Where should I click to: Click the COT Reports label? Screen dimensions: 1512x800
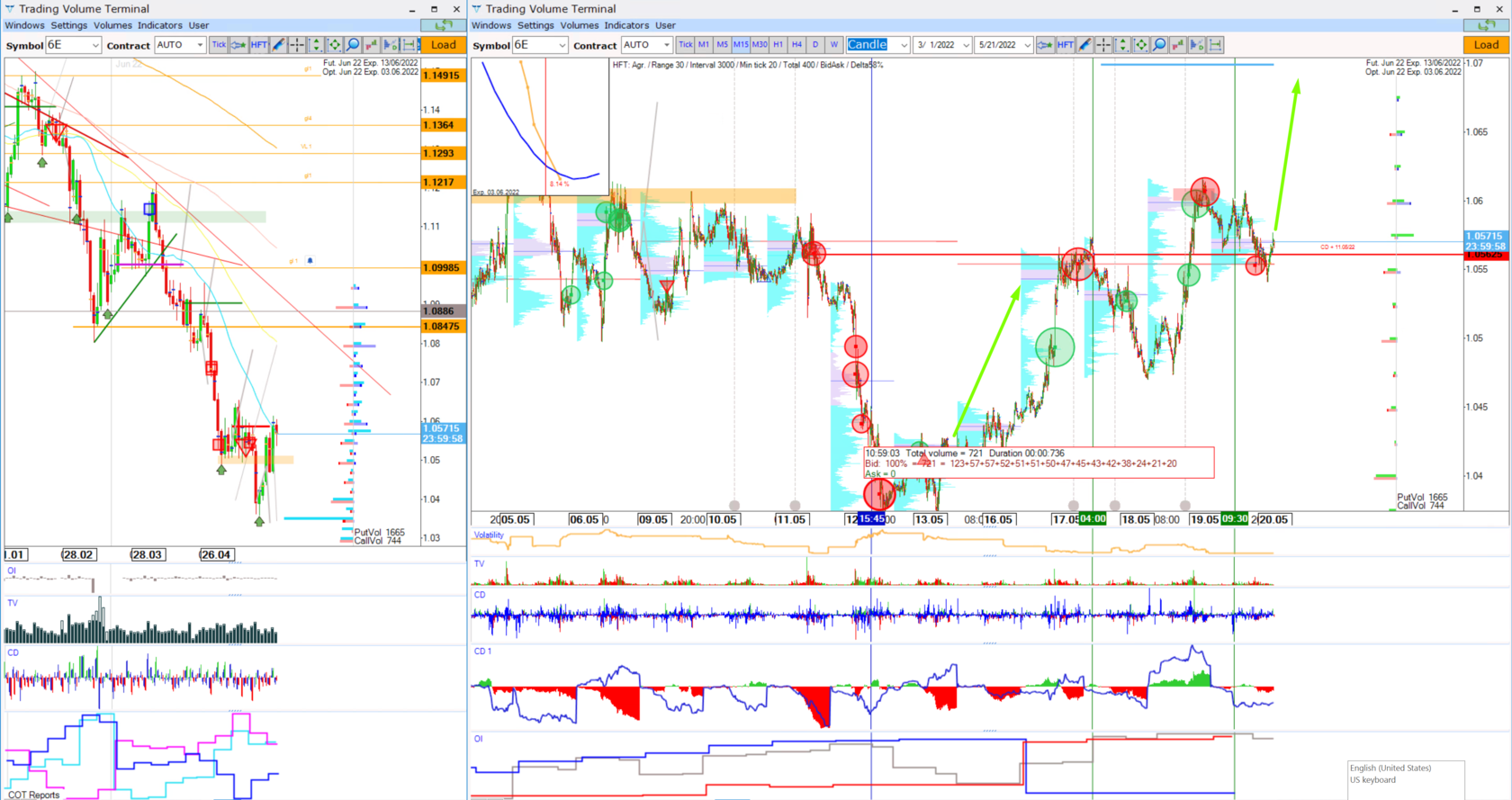coord(34,795)
